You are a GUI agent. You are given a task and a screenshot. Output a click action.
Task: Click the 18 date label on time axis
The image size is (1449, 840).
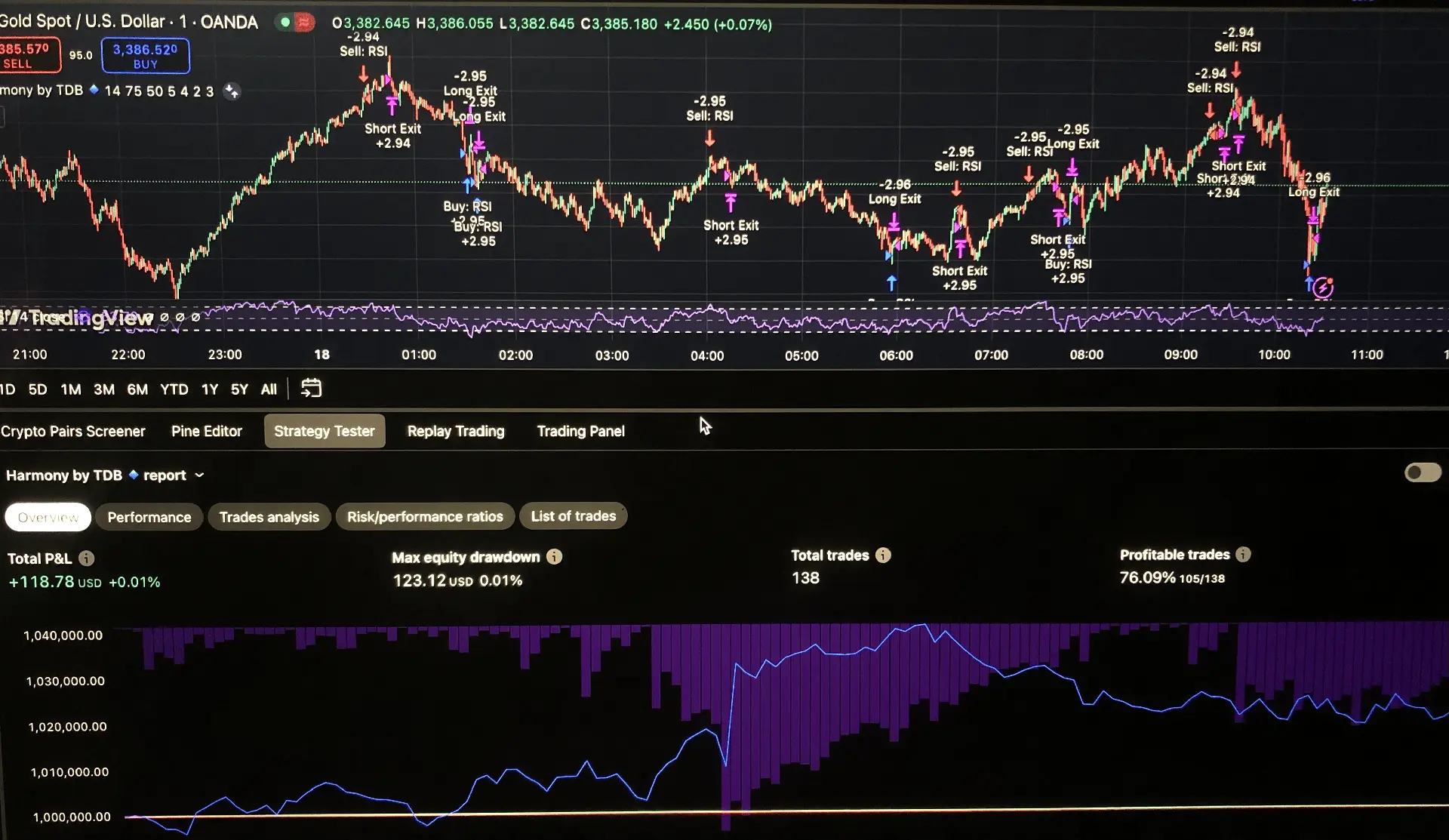(321, 355)
